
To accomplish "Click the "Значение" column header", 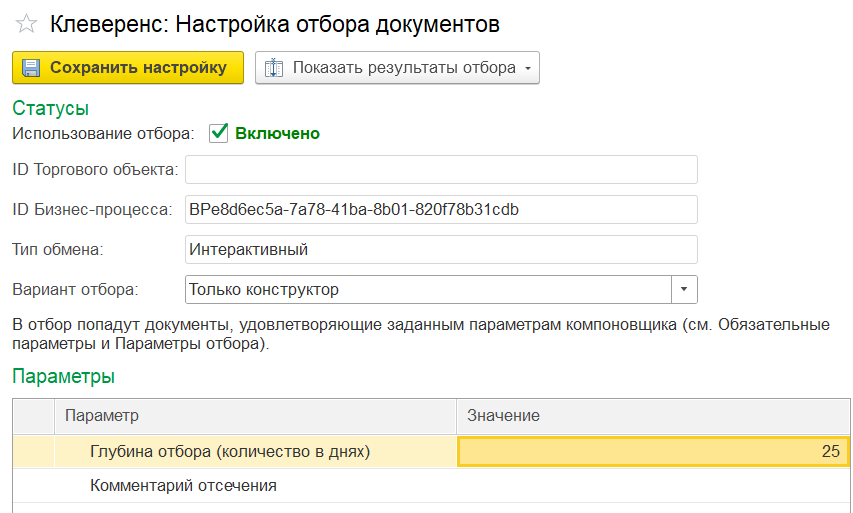I will tap(653, 416).
